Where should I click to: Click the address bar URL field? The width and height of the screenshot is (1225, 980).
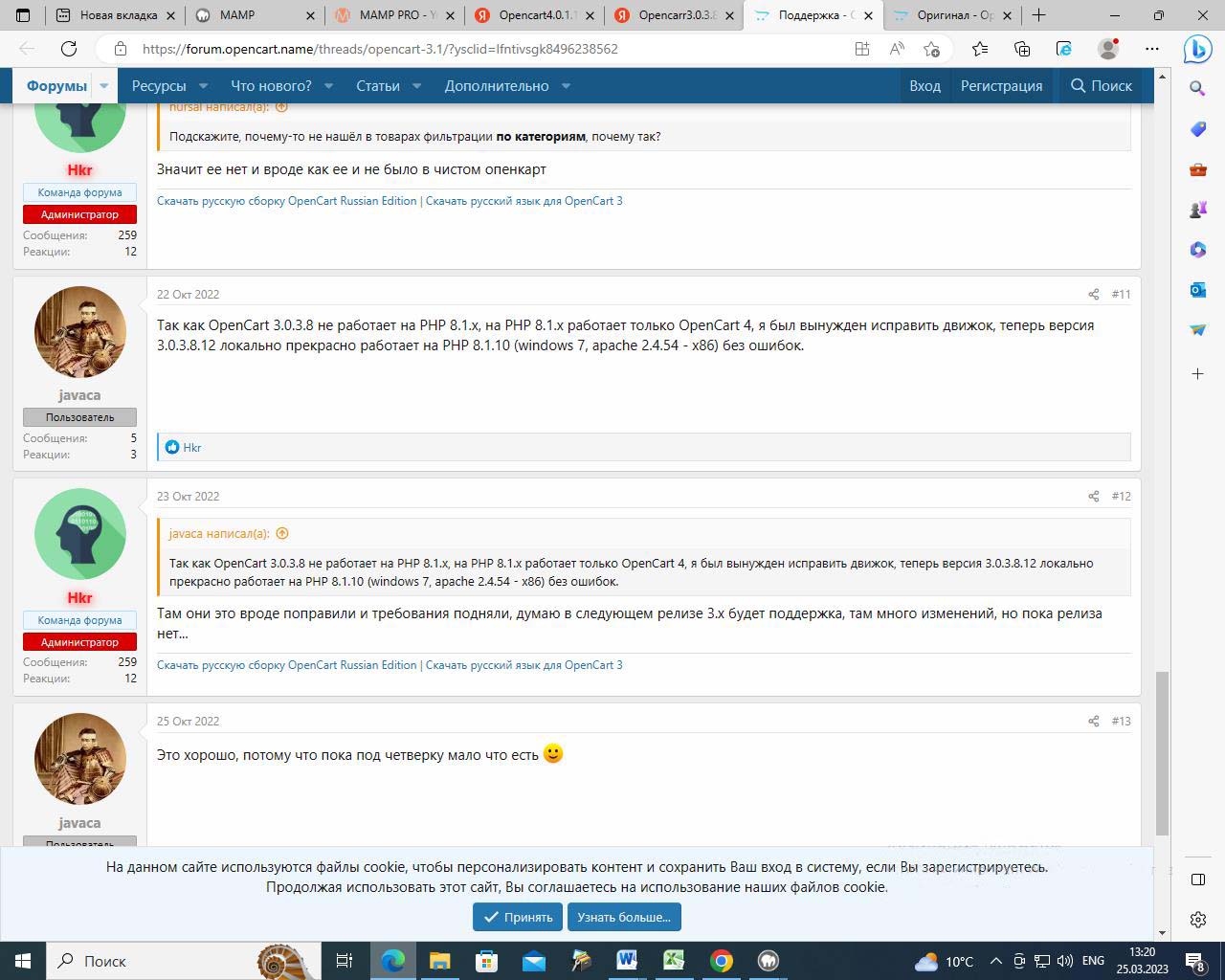coord(479,49)
